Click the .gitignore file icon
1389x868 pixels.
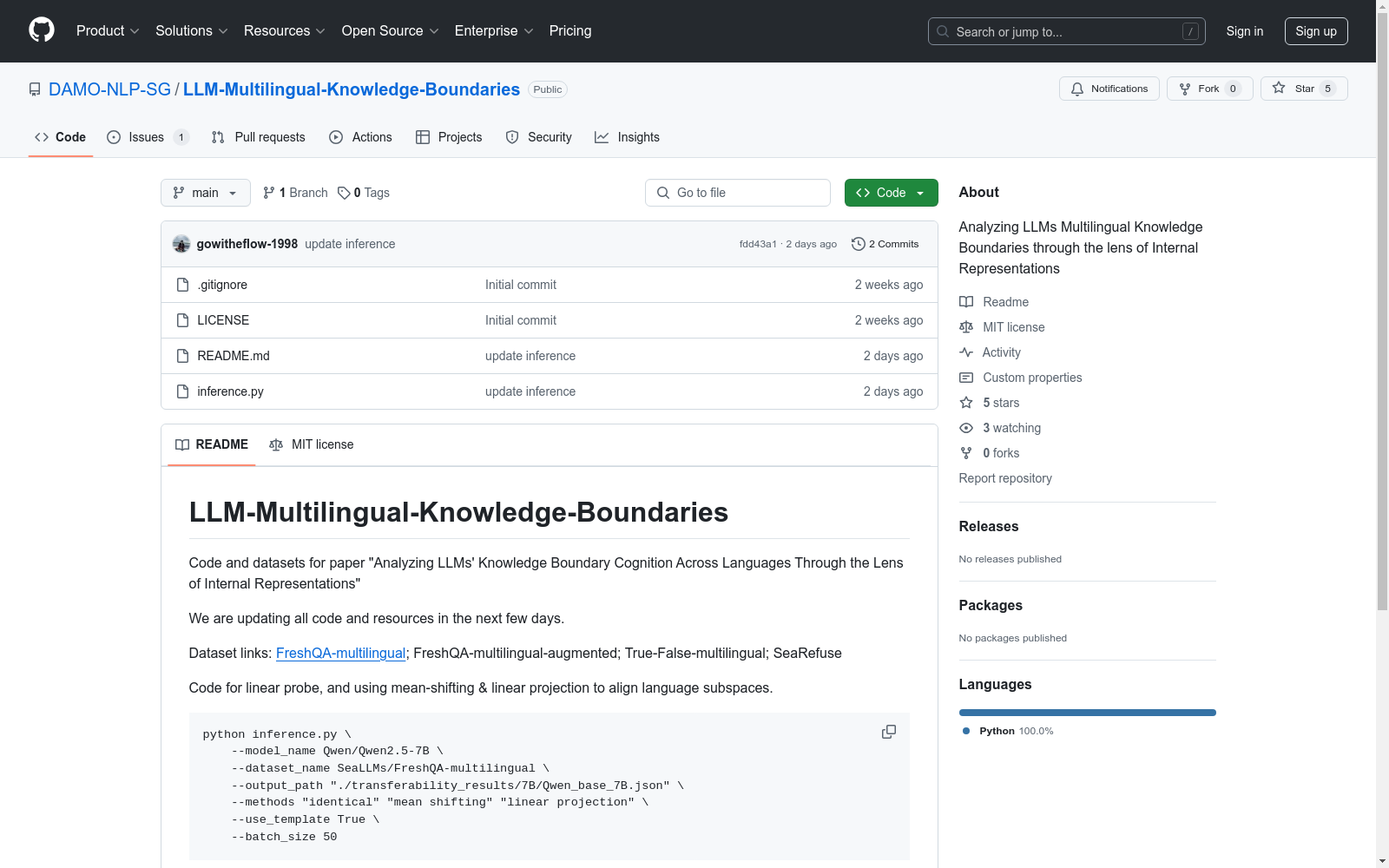click(x=182, y=285)
